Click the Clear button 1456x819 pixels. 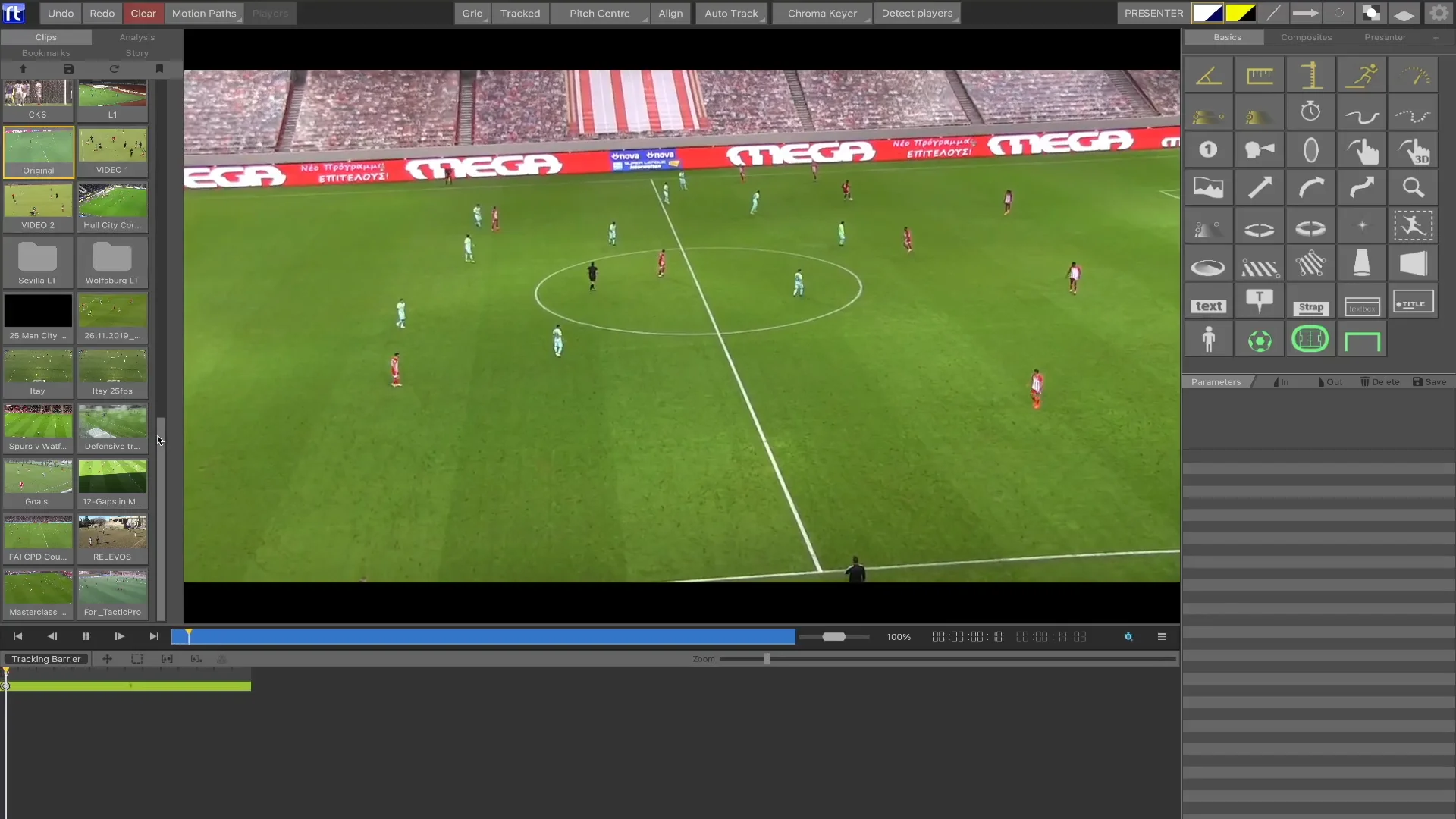click(143, 13)
